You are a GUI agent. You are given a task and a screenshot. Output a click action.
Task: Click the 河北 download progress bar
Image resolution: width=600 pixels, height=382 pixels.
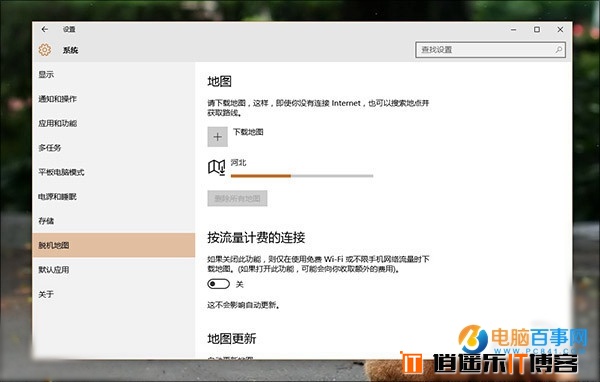click(302, 176)
